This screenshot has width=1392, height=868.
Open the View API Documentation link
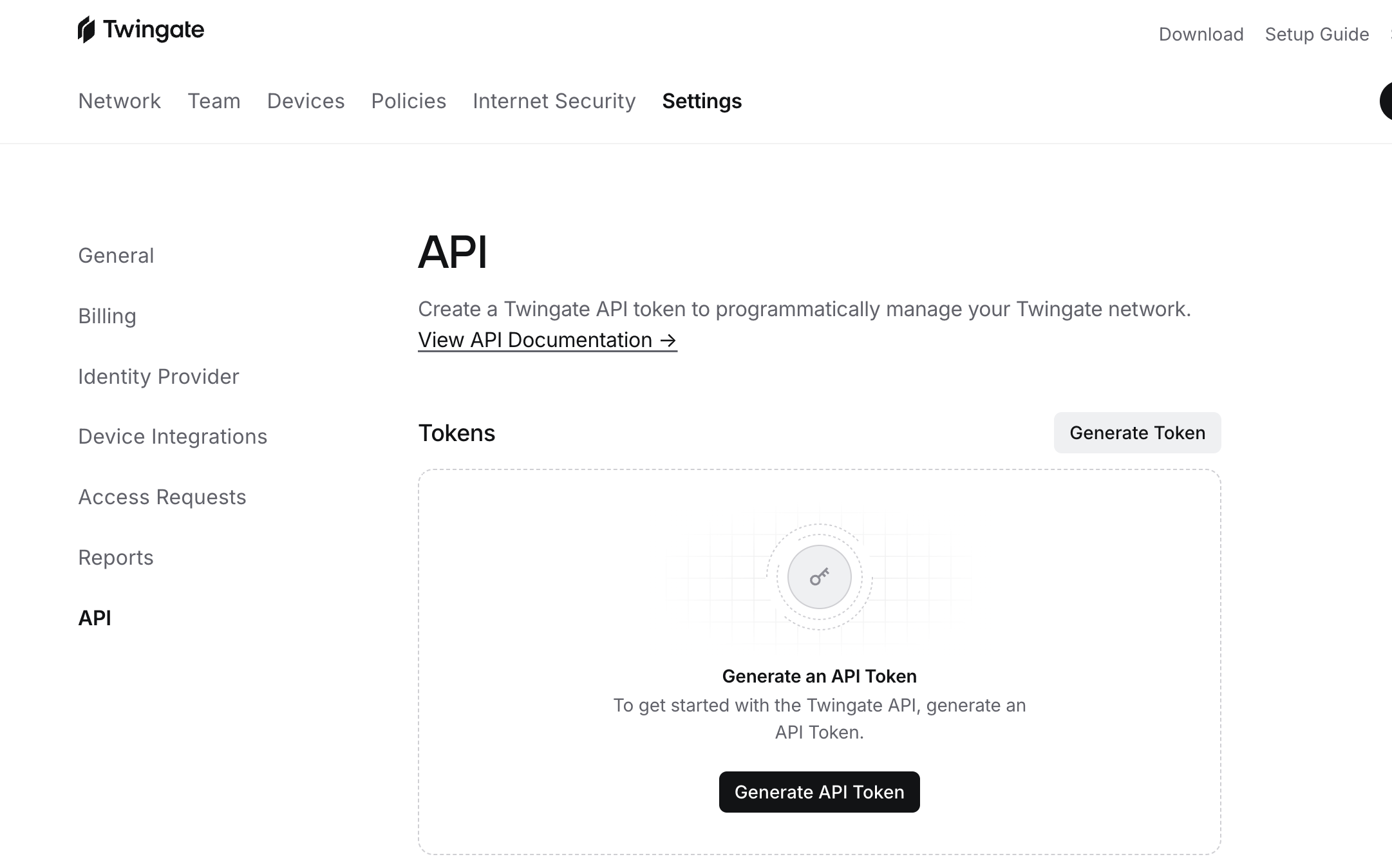click(x=547, y=340)
